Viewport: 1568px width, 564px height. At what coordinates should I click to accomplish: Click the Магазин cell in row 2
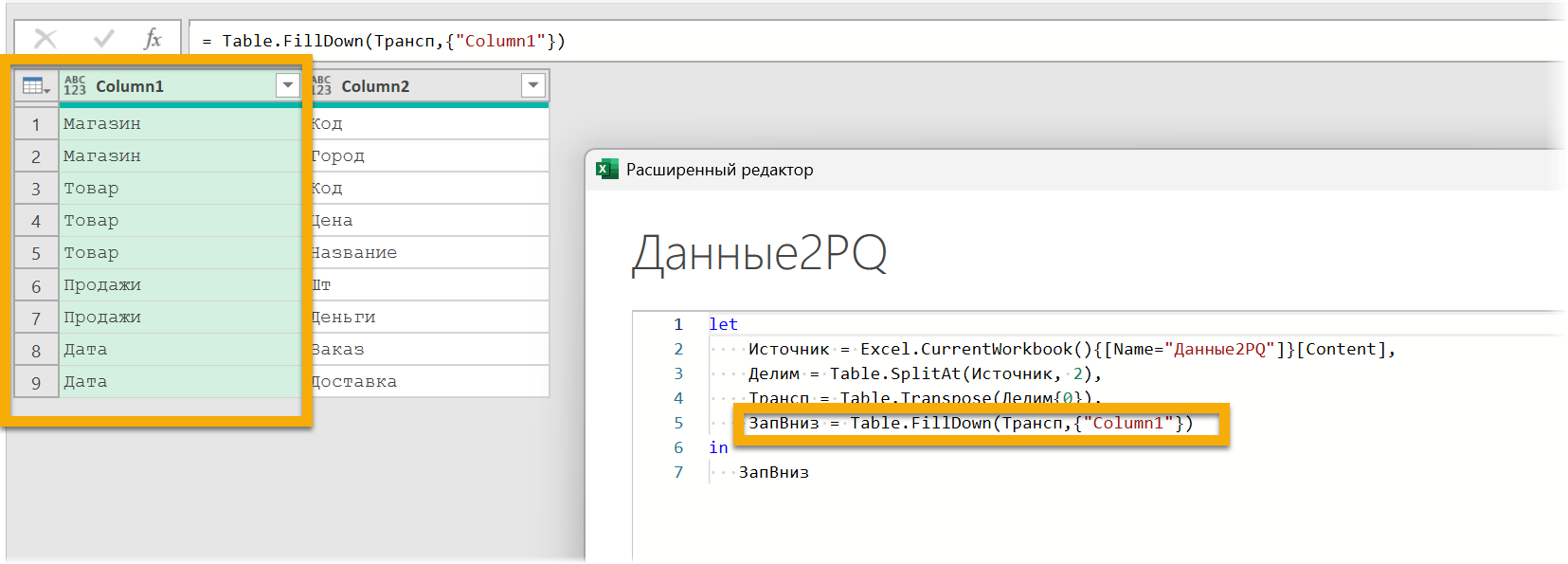(180, 156)
